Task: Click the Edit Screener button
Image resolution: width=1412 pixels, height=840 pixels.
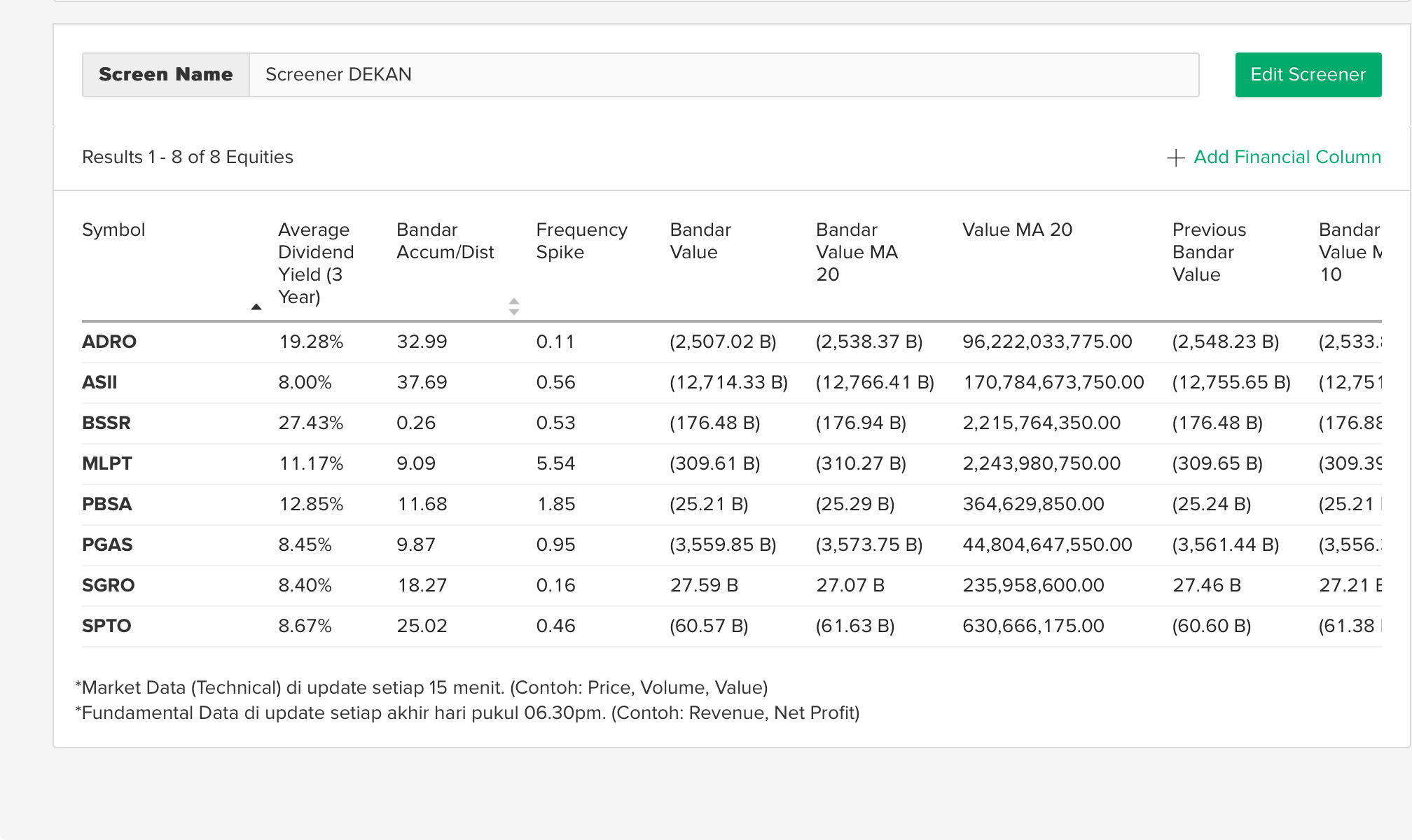Action: (1308, 75)
